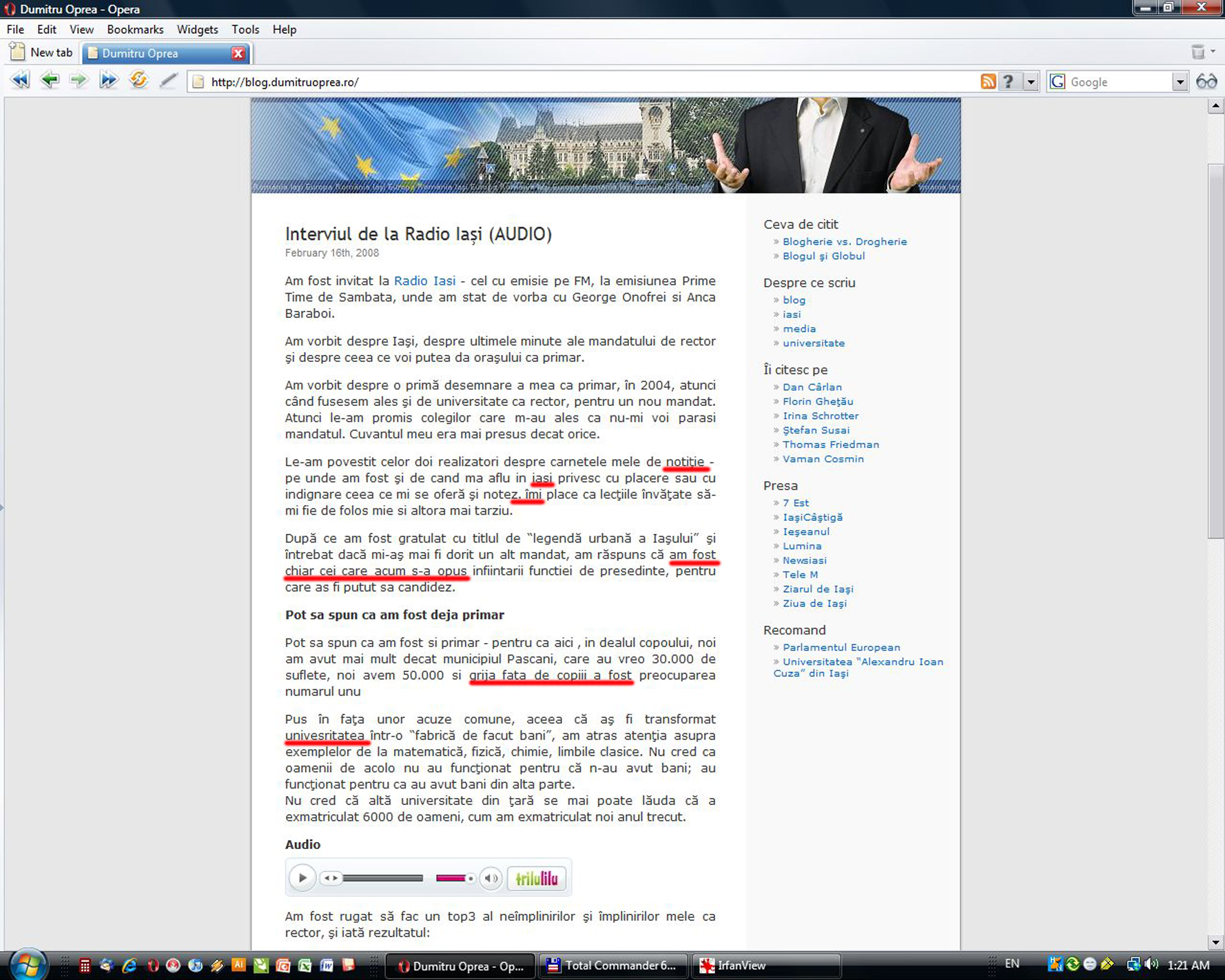1225x980 pixels.
Task: Switch to IrfanView taskbar button
Action: pyautogui.click(x=765, y=966)
